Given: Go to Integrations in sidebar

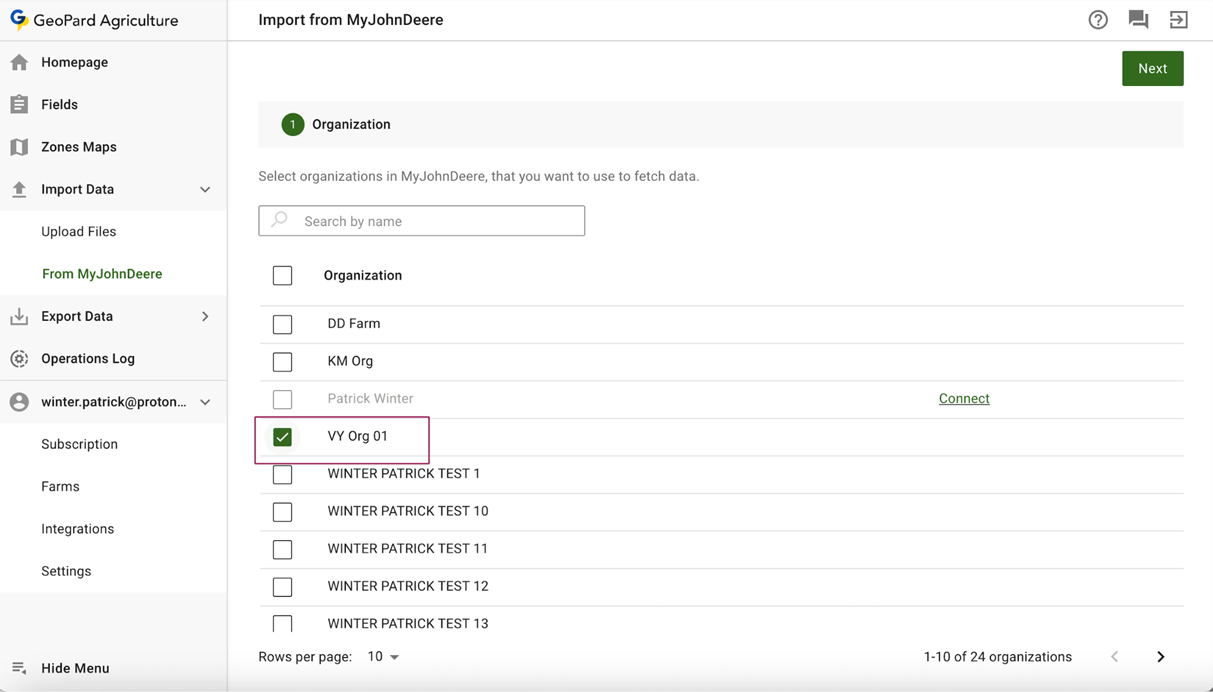Looking at the screenshot, I should [78, 529].
